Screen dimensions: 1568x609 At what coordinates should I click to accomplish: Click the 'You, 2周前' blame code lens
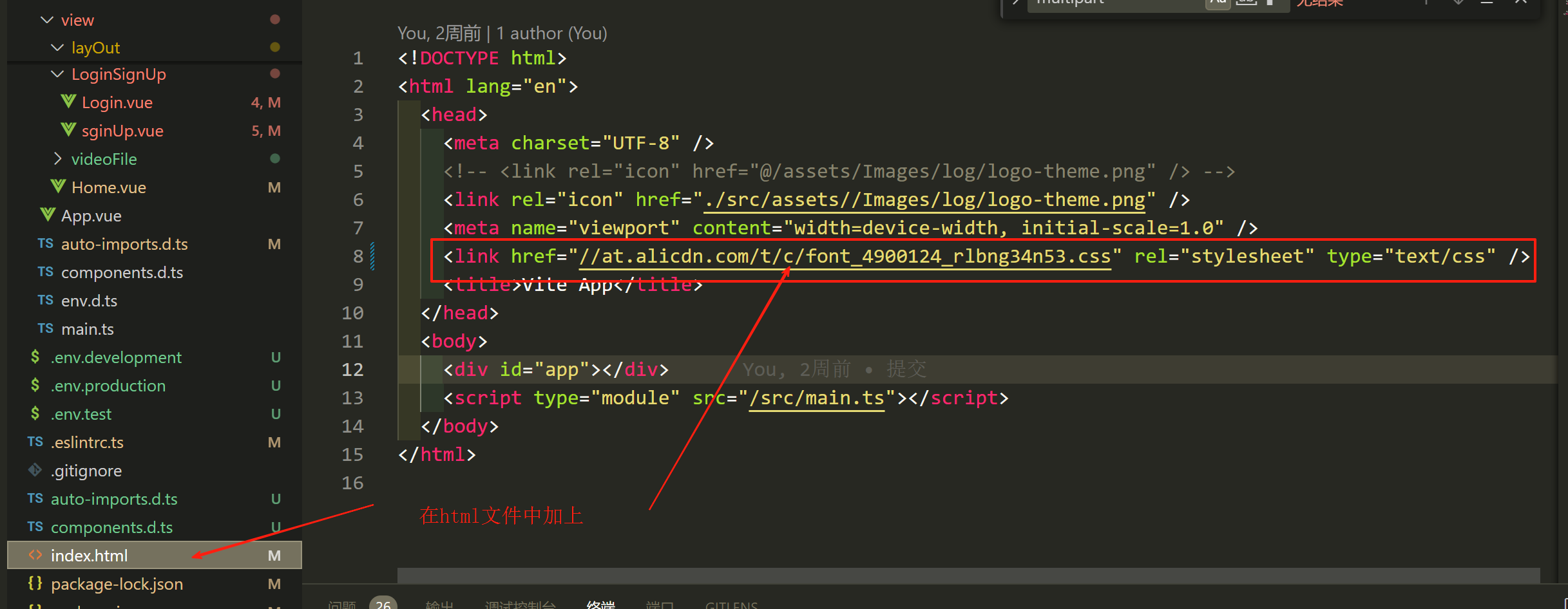click(x=439, y=33)
